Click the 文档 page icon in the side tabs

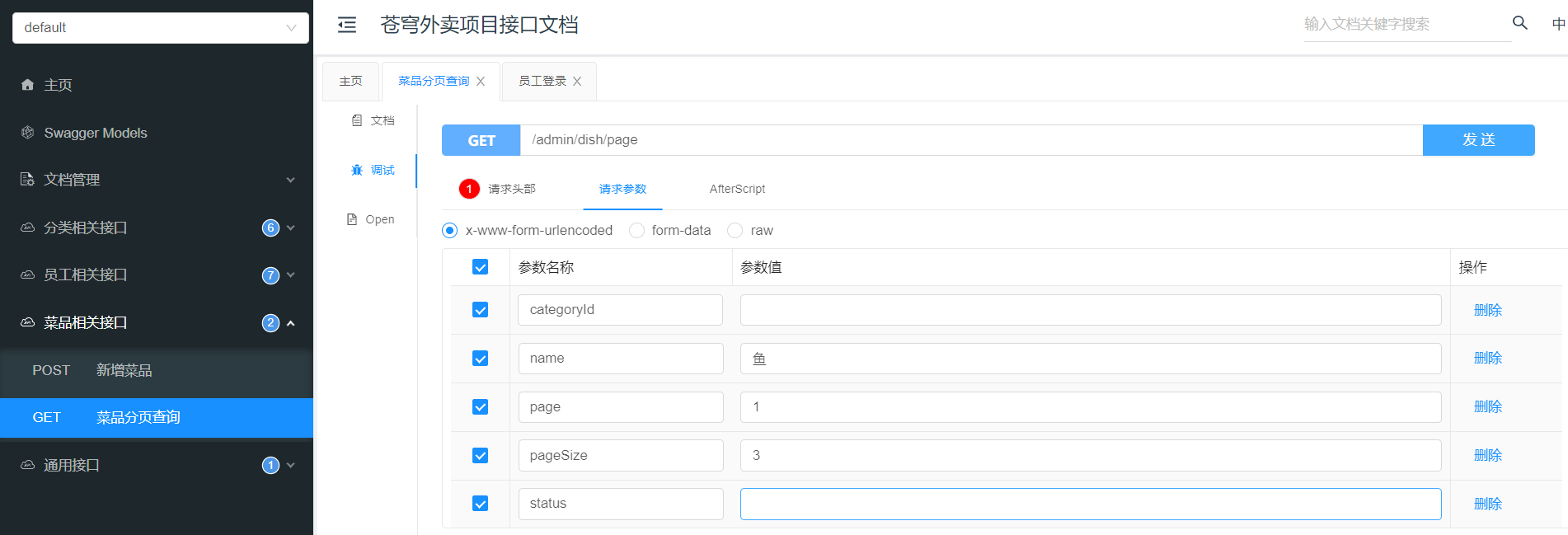(x=357, y=120)
